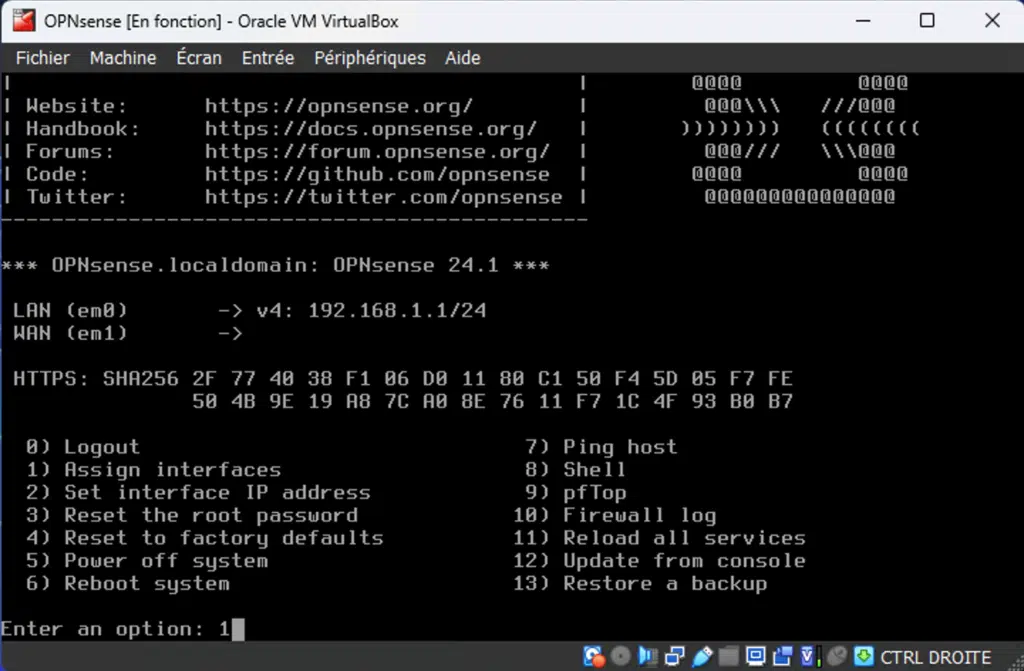Viewport: 1024px width, 671px height.
Task: Click the optical drive status icon
Action: 620,656
